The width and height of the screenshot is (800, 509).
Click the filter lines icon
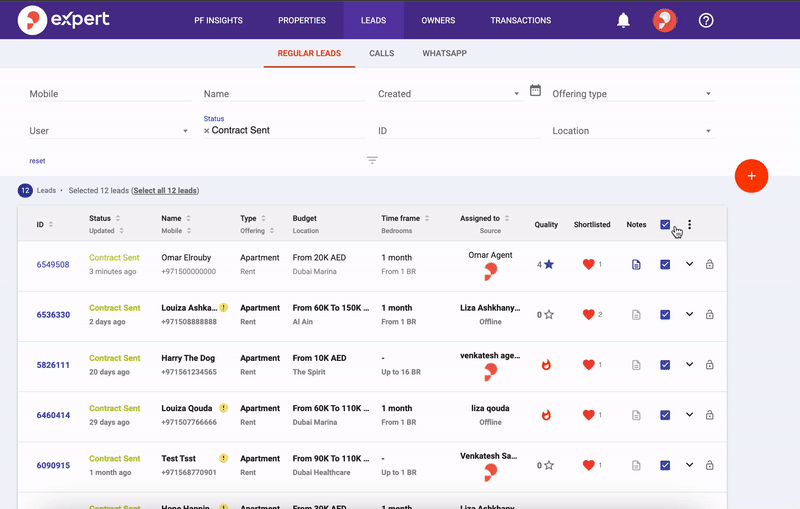click(372, 160)
